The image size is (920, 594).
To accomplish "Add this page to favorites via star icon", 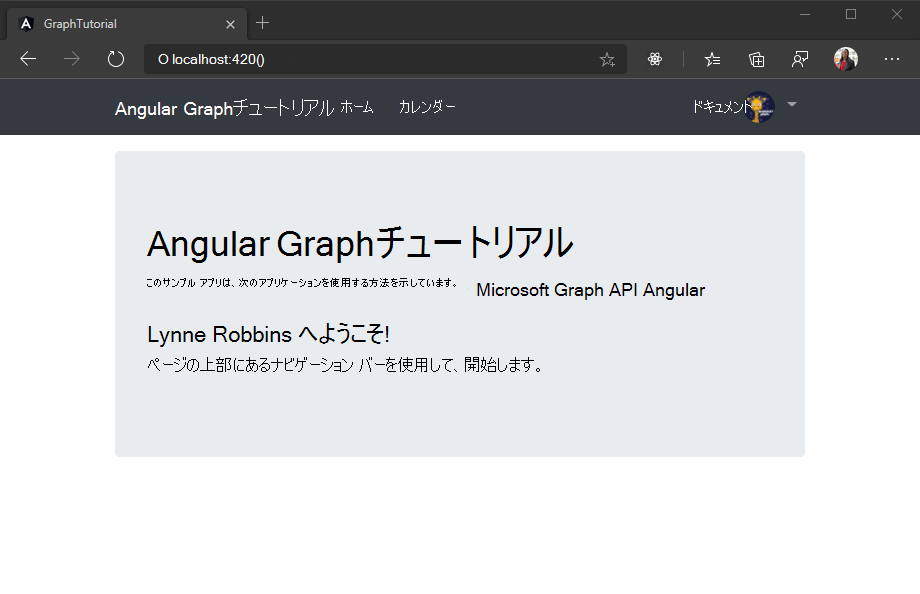I will [607, 59].
